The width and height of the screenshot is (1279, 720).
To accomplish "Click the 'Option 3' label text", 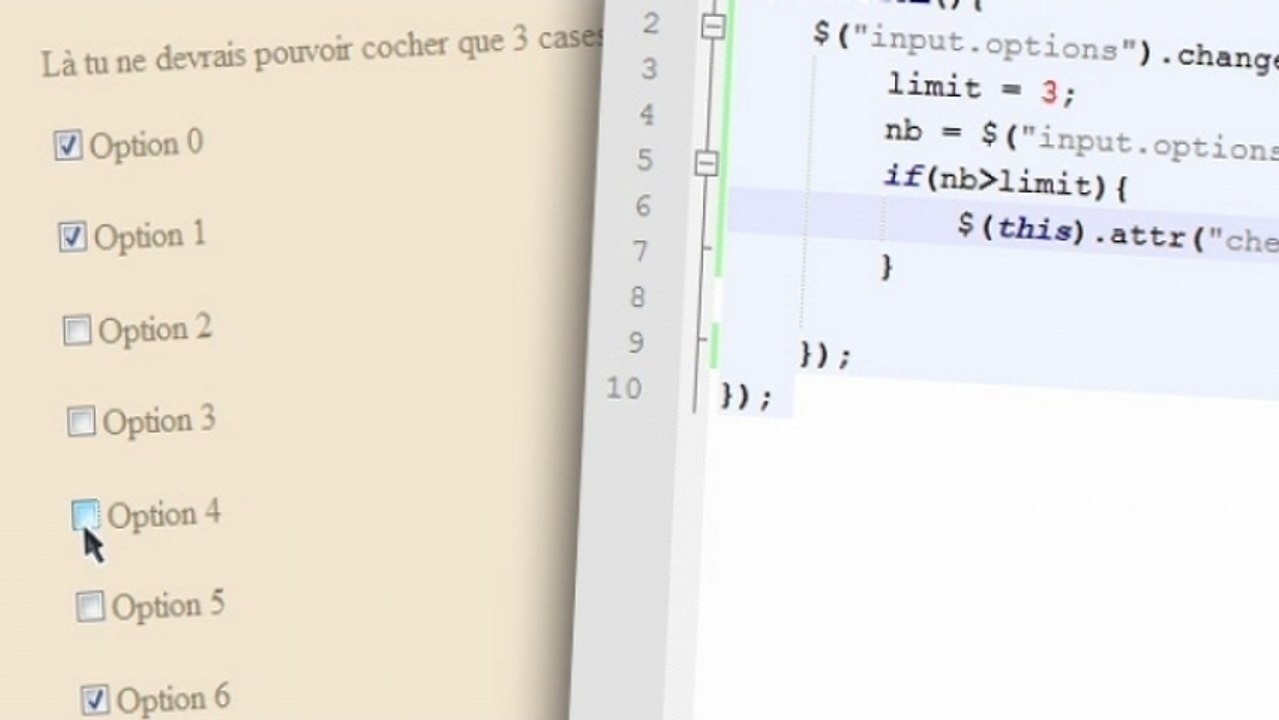I will (x=159, y=421).
